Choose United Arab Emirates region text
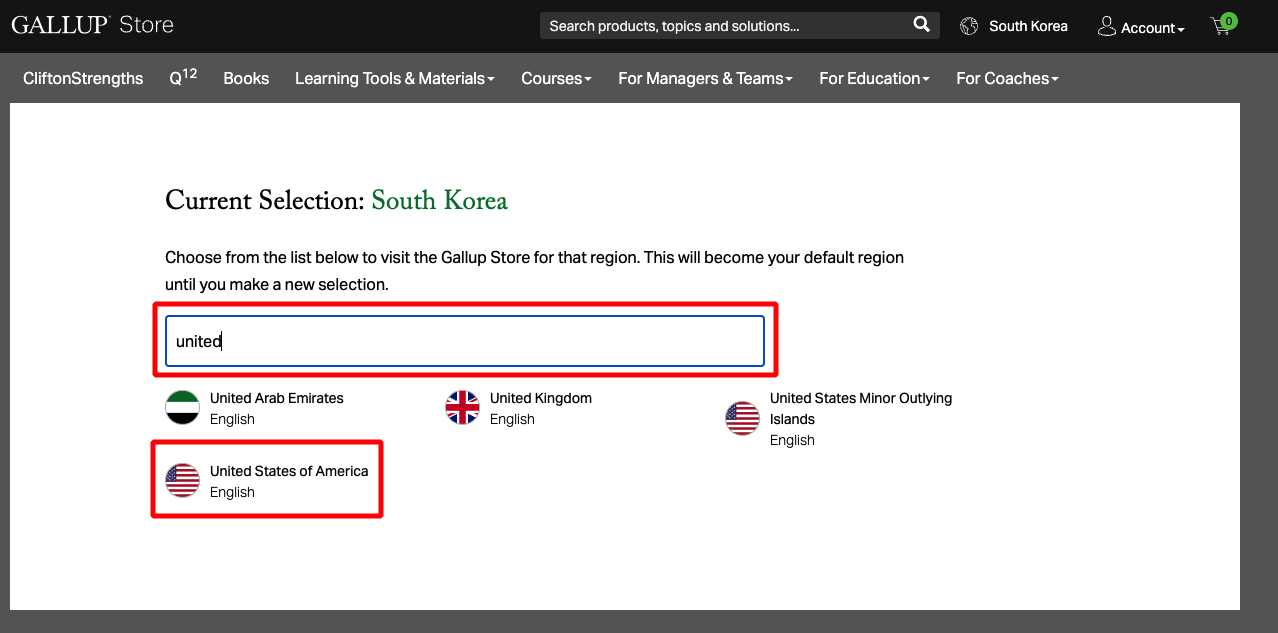1278x633 pixels. (x=277, y=398)
